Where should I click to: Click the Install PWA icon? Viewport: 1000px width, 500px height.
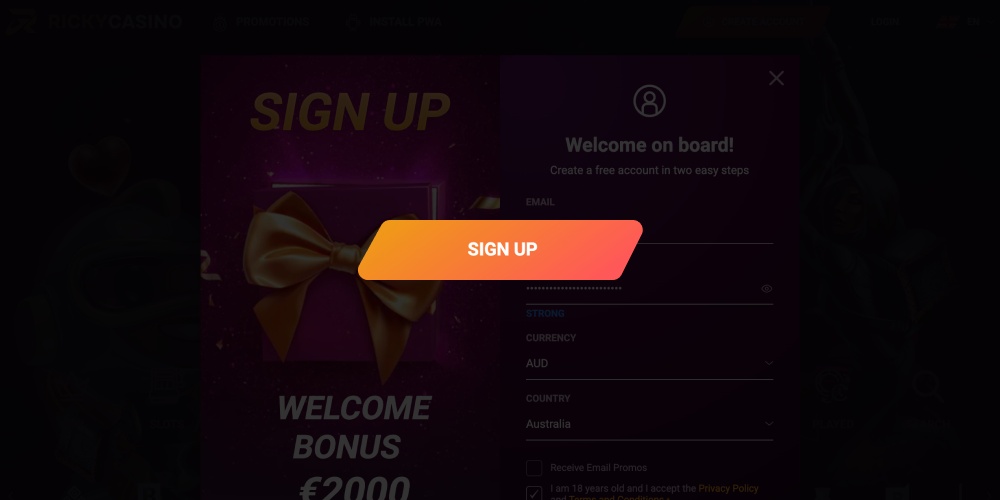[353, 22]
